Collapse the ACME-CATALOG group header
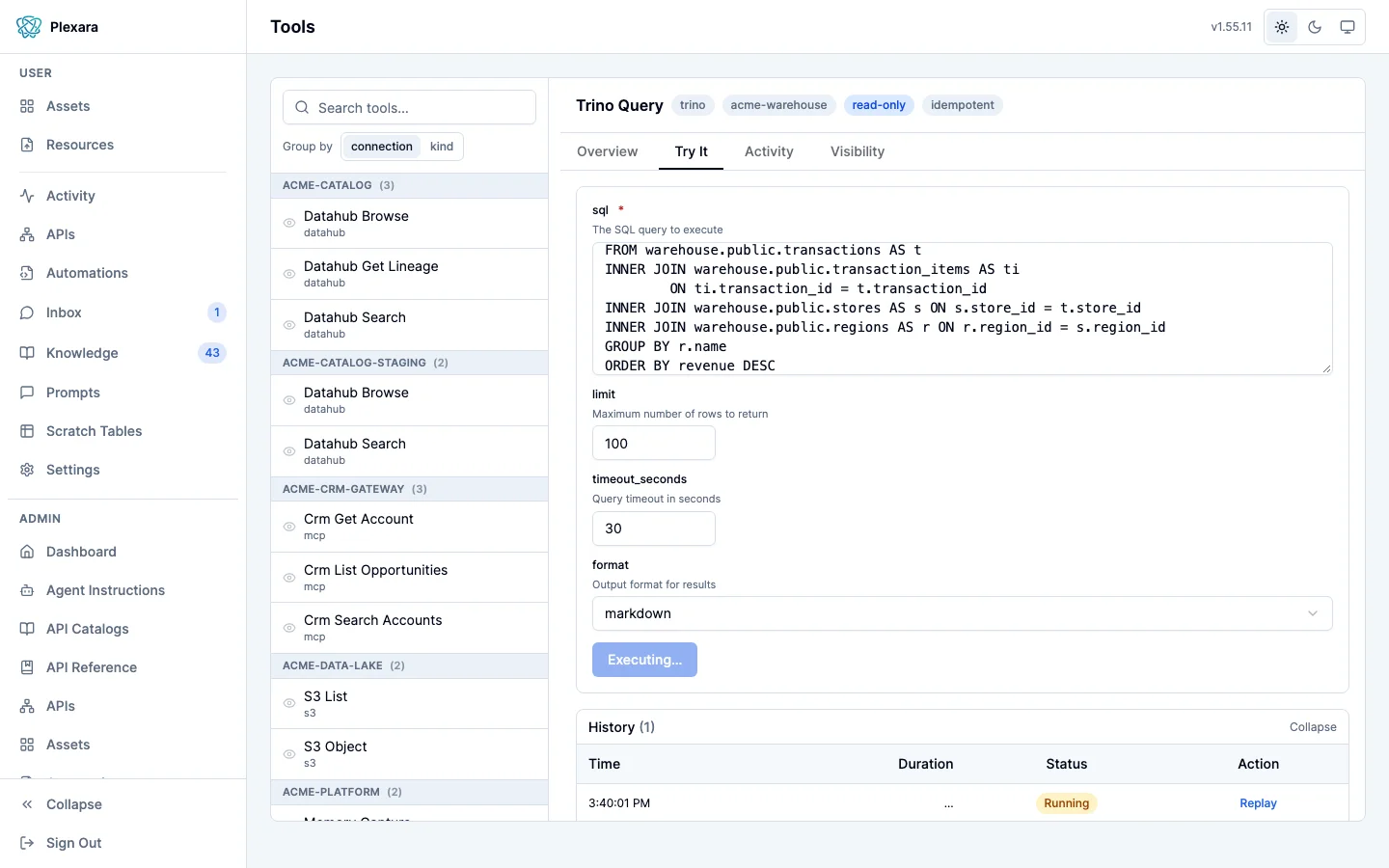This screenshot has width=1389, height=868. coord(409,185)
